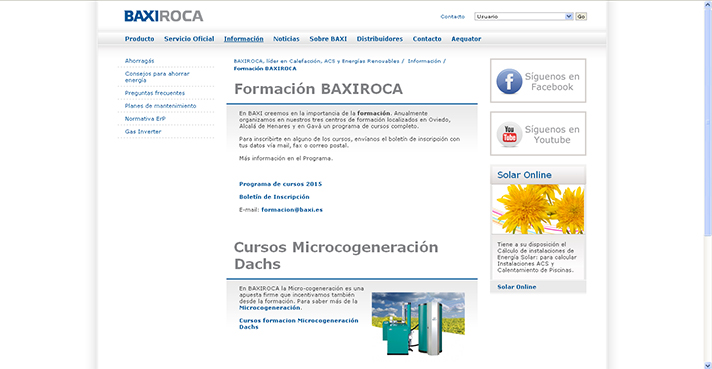712x369 pixels.
Task: Open the Solar Online bottom link
Action: click(x=516, y=287)
